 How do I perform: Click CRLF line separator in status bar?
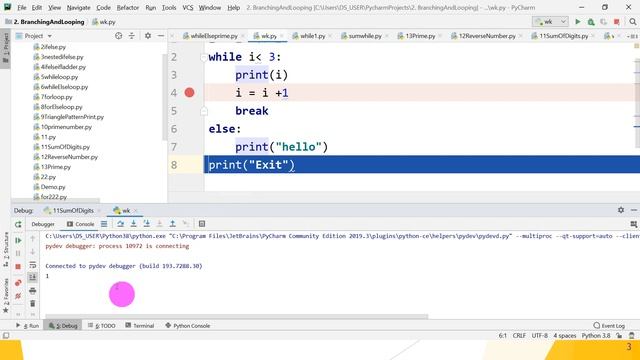(x=519, y=336)
